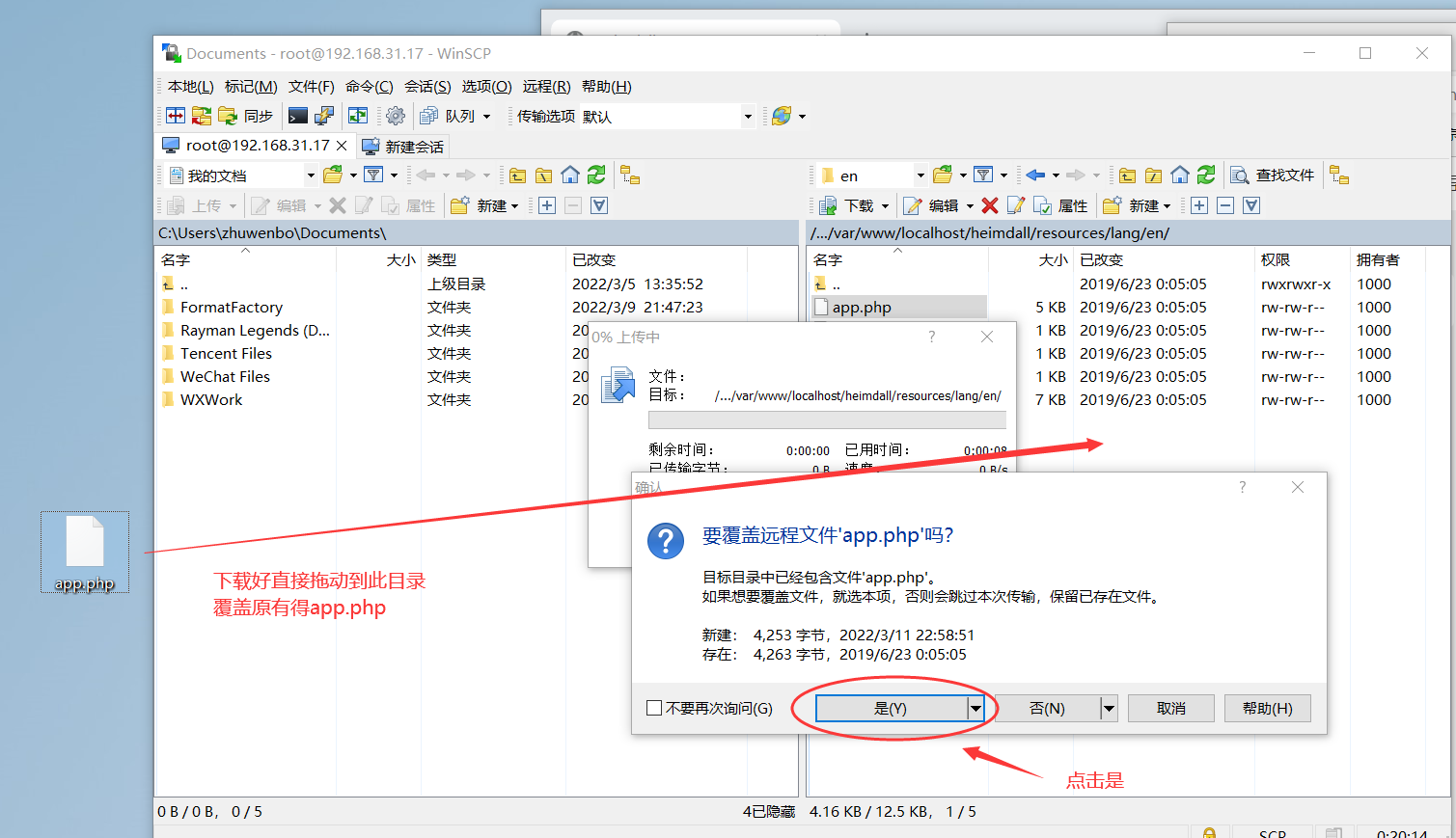Image resolution: width=1456 pixels, height=838 pixels.
Task: Open the remote 'en' directory combo box
Action: point(872,176)
